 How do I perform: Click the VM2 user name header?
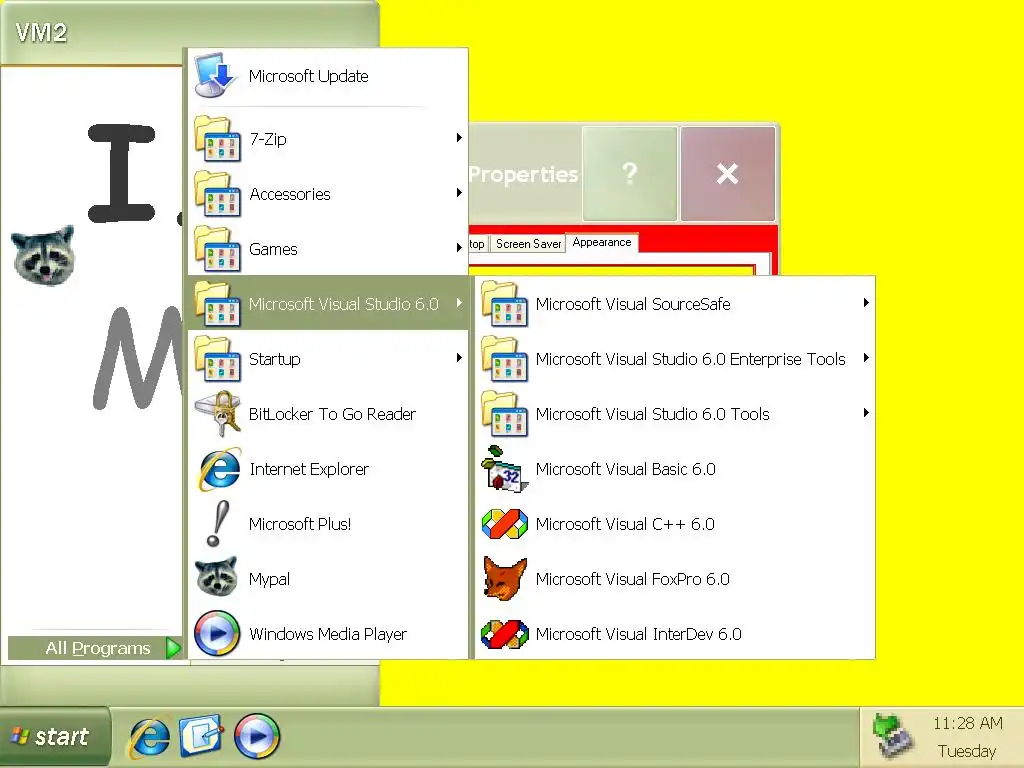coord(41,32)
